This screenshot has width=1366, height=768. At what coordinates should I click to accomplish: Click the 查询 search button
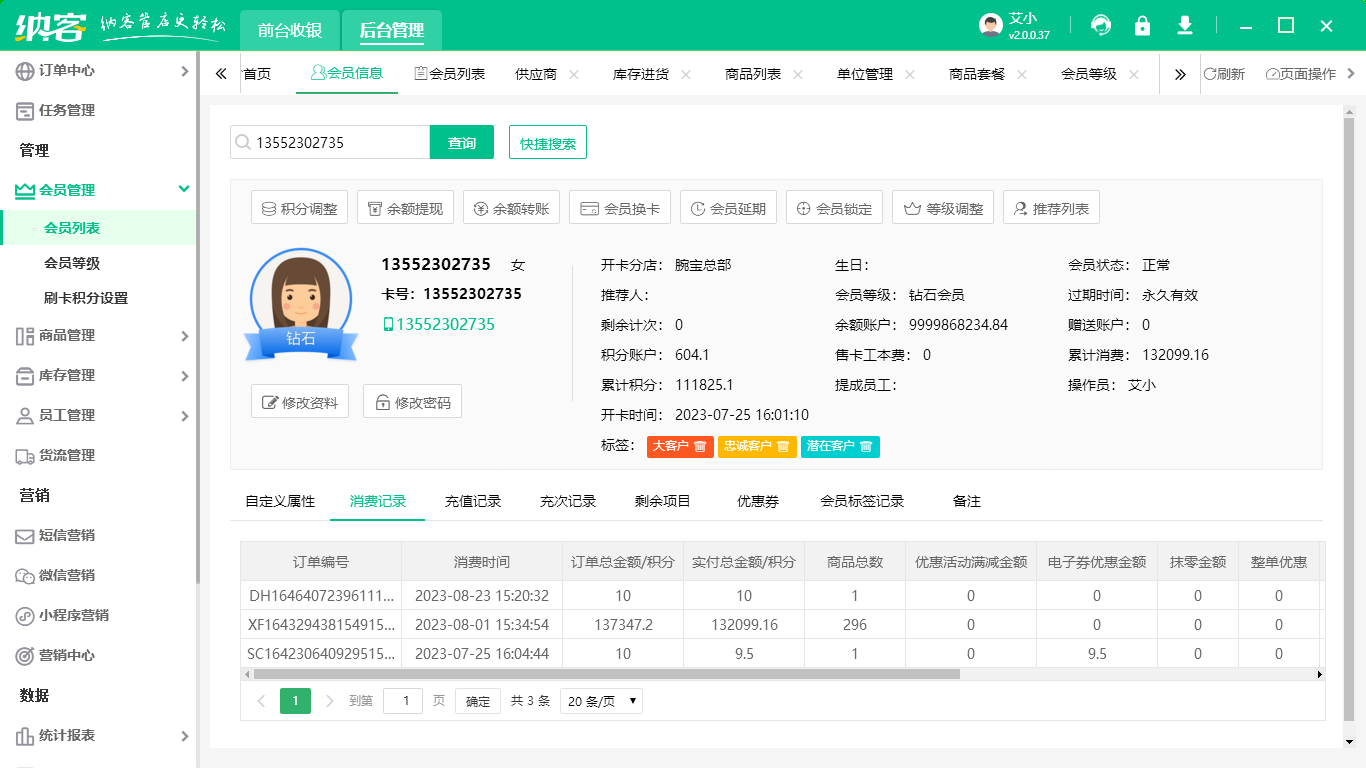click(x=462, y=142)
